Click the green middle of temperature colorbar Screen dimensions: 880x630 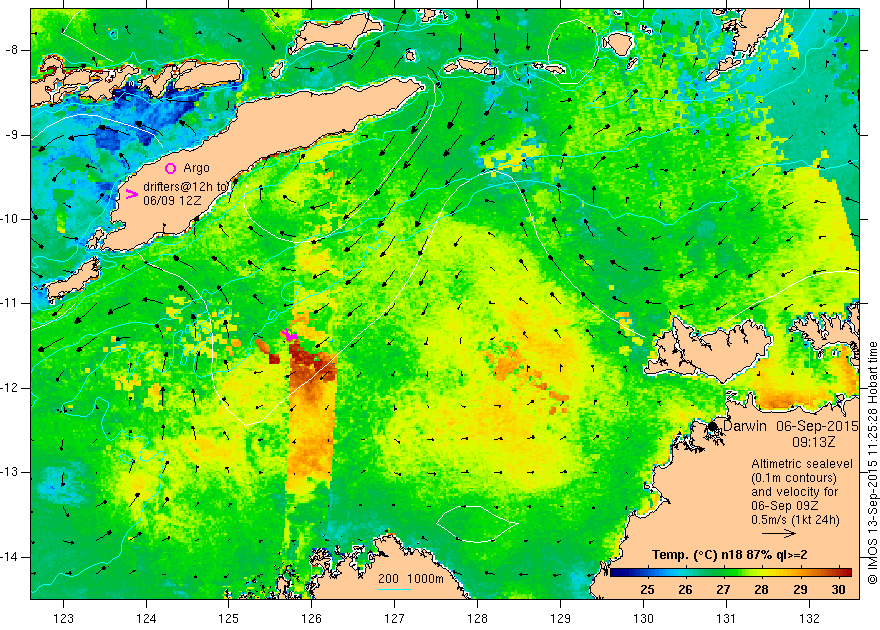[731, 573]
